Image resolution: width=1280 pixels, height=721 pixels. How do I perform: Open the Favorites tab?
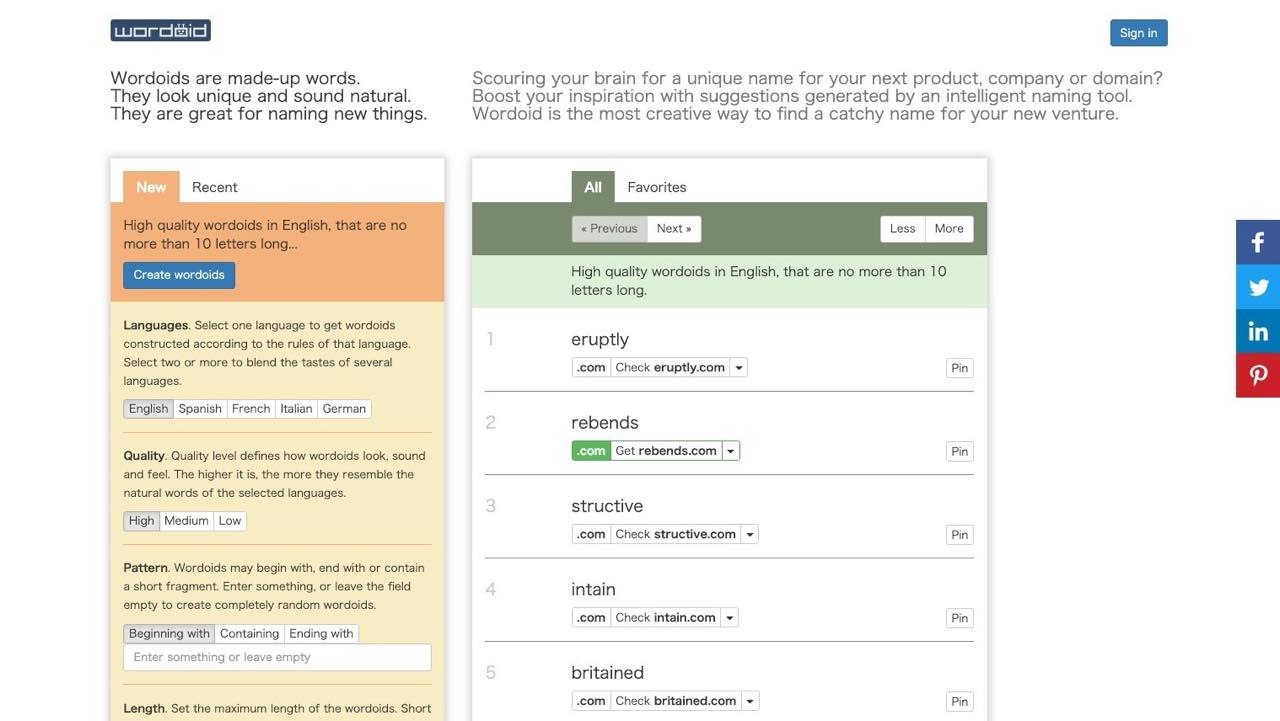point(656,187)
